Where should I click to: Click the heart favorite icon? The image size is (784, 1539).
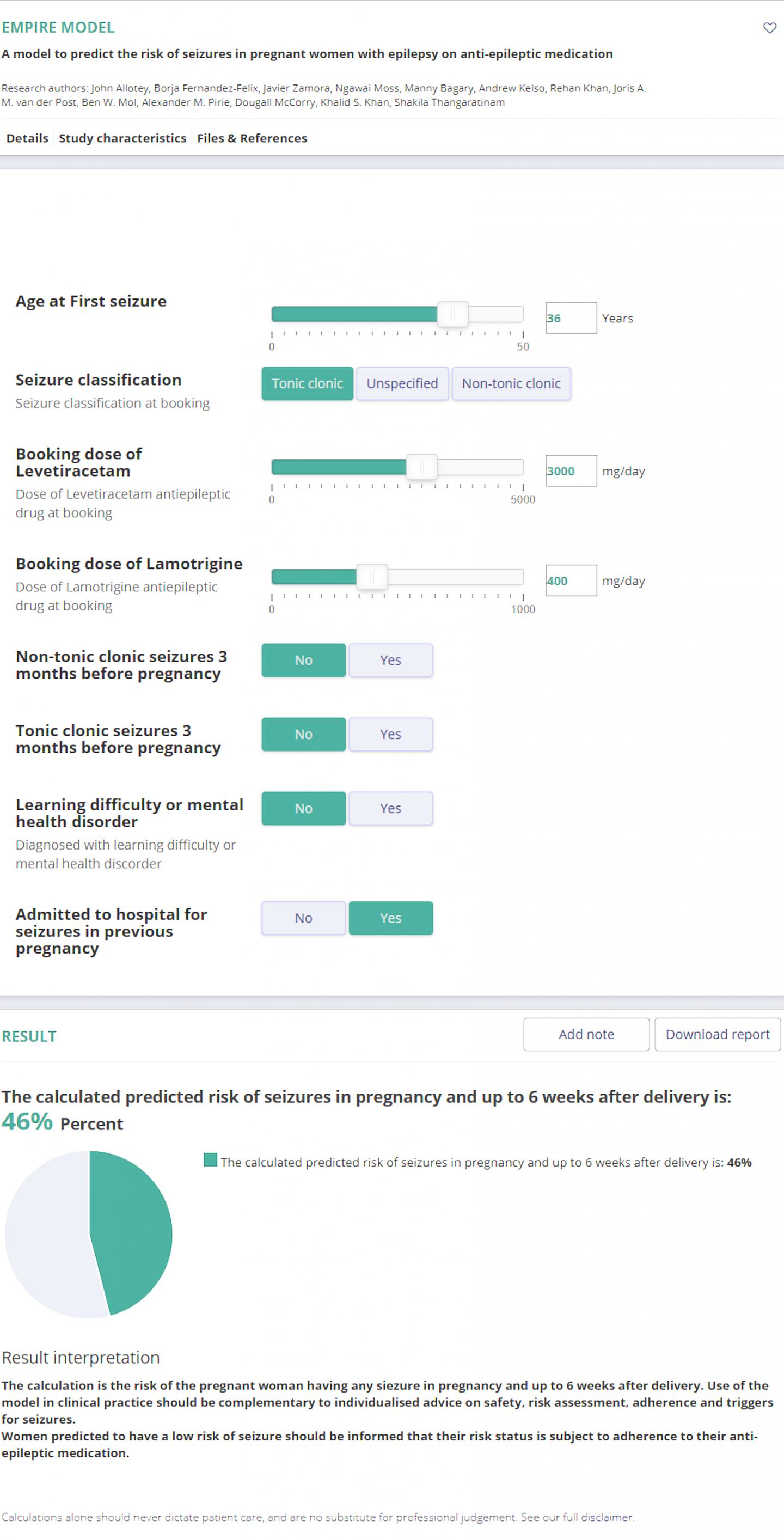769,27
